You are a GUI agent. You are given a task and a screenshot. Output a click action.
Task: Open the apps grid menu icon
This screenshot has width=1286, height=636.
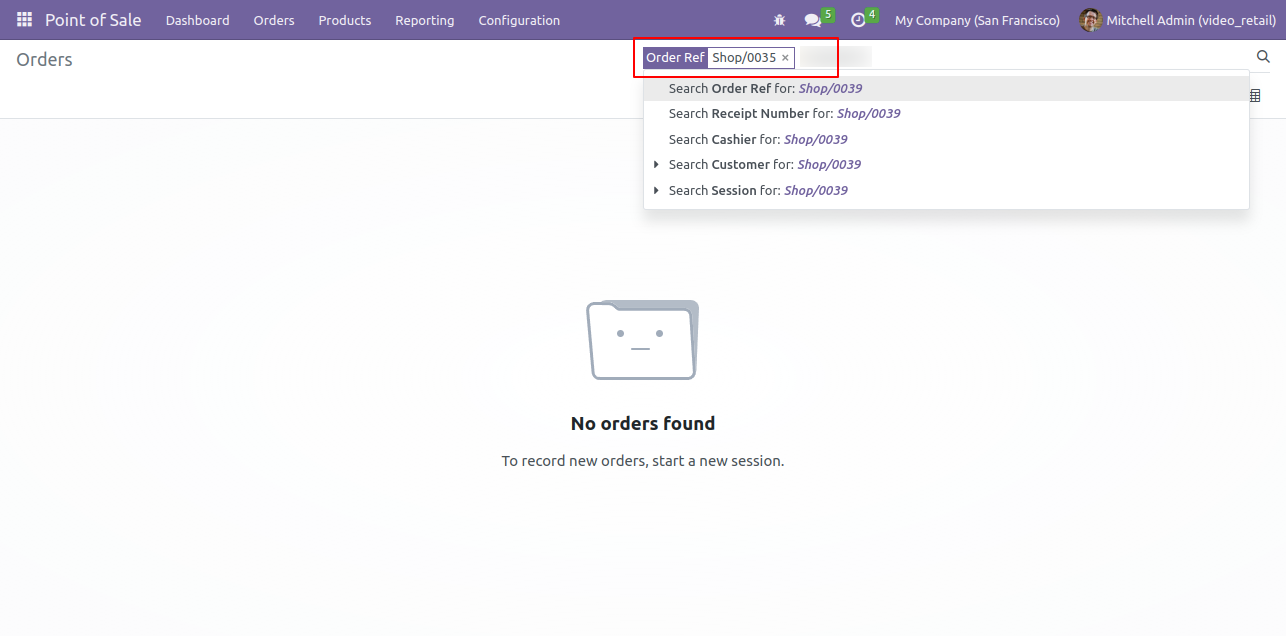pyautogui.click(x=24, y=20)
